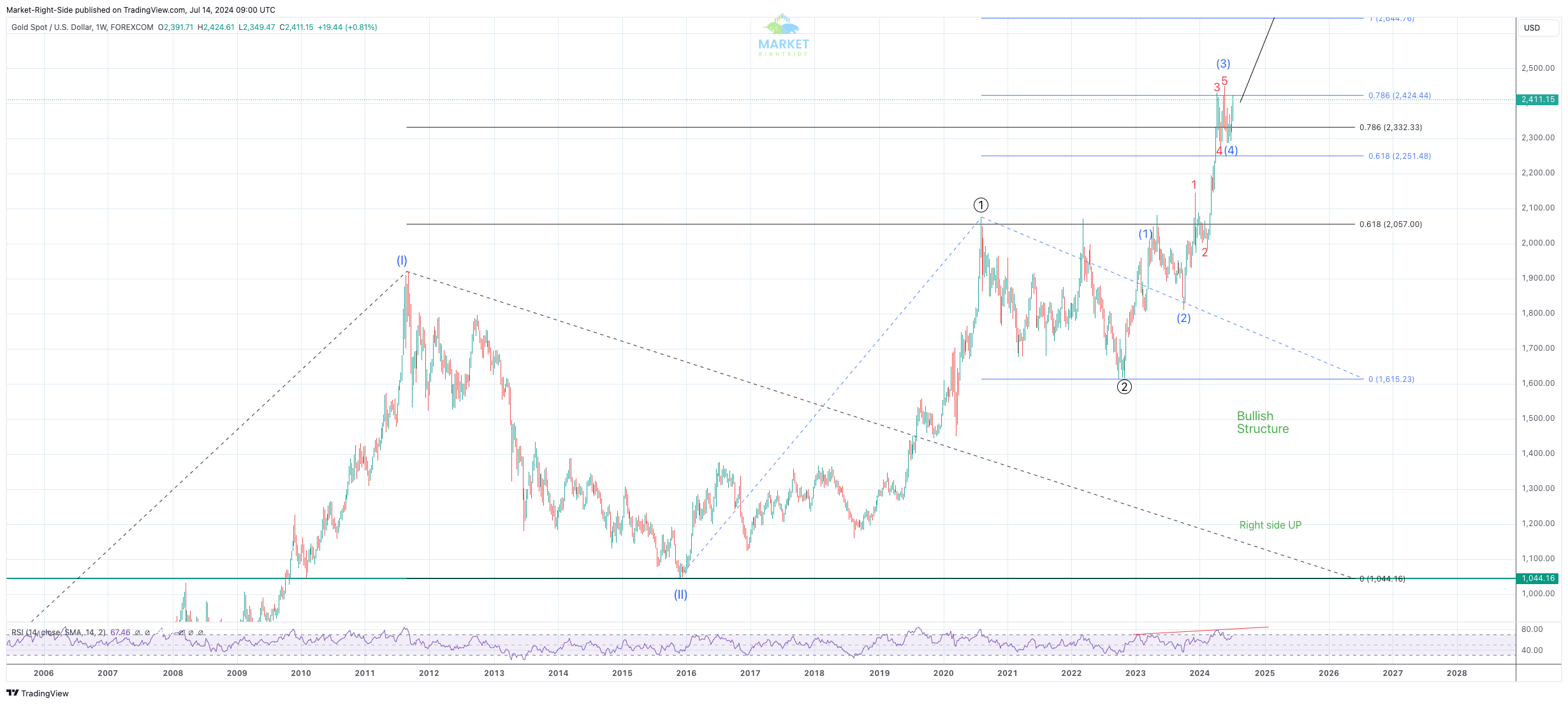The width and height of the screenshot is (1568, 704).
Task: Click the 2016 label on time axis
Action: point(686,673)
